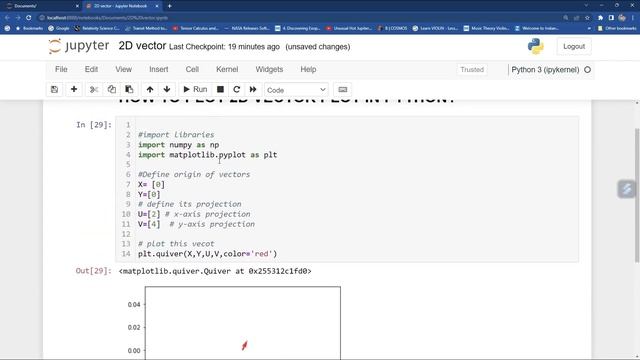
Task: Interrupt the kernel with stop icon
Action: [220, 89]
